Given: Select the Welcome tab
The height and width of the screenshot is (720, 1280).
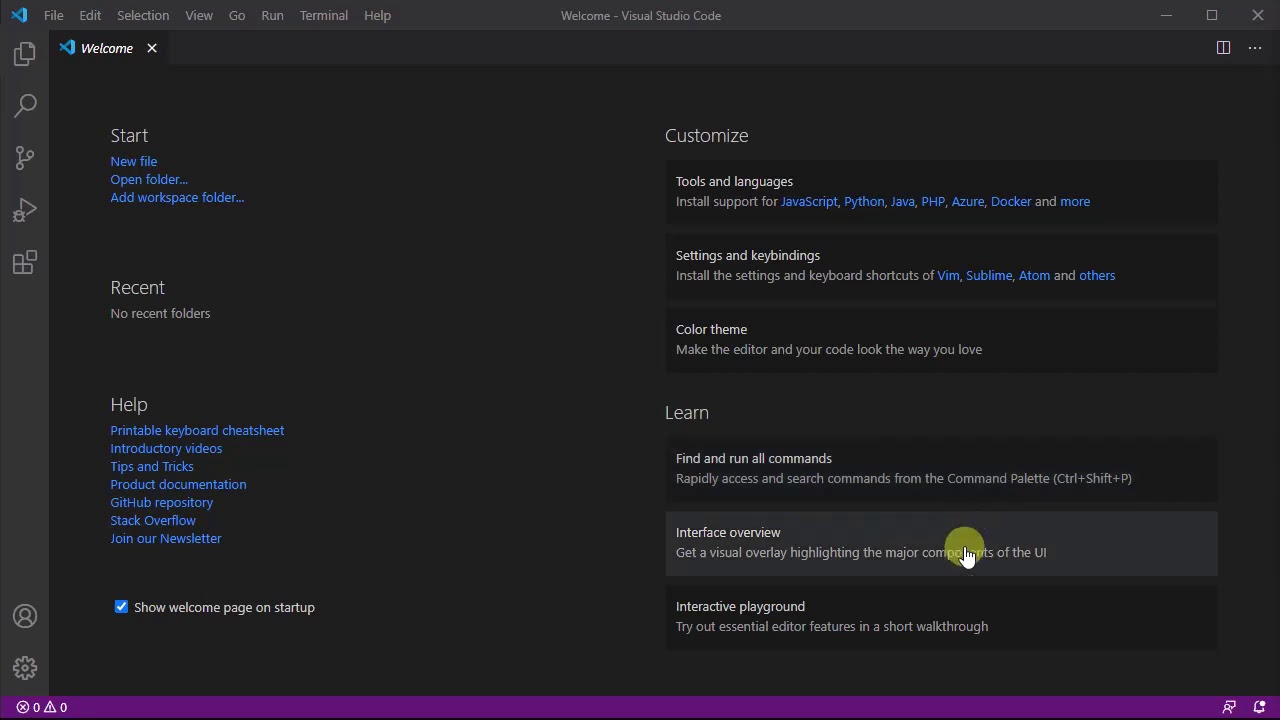Looking at the screenshot, I should point(107,48).
